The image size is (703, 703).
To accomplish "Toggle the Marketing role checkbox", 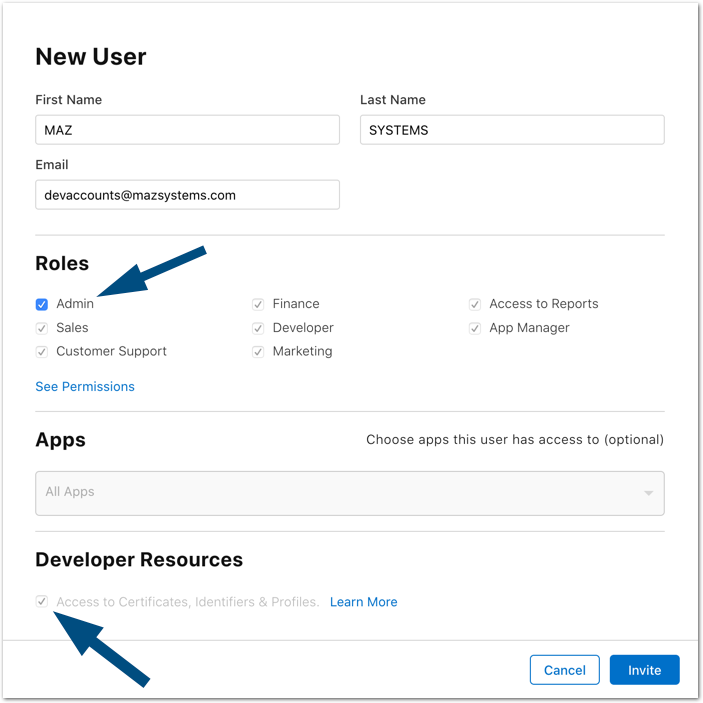I will (258, 352).
